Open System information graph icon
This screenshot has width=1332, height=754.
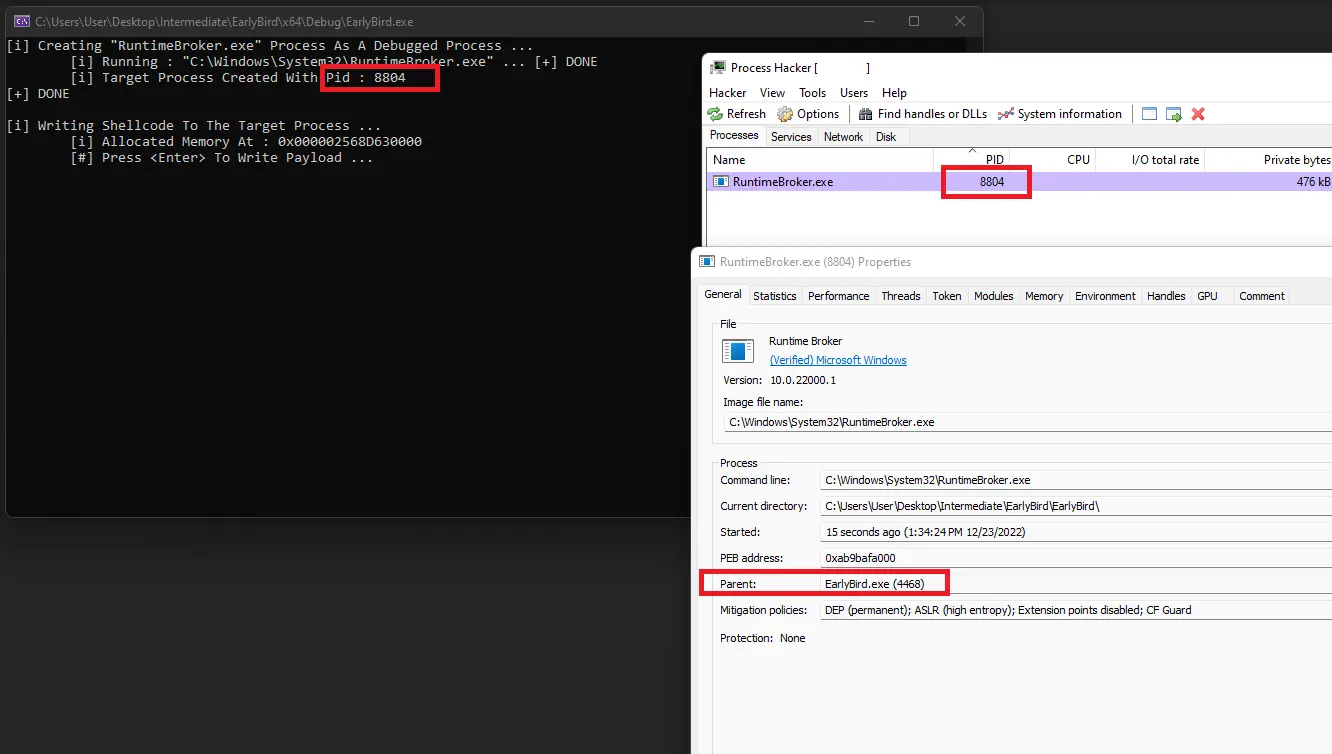tap(1006, 114)
